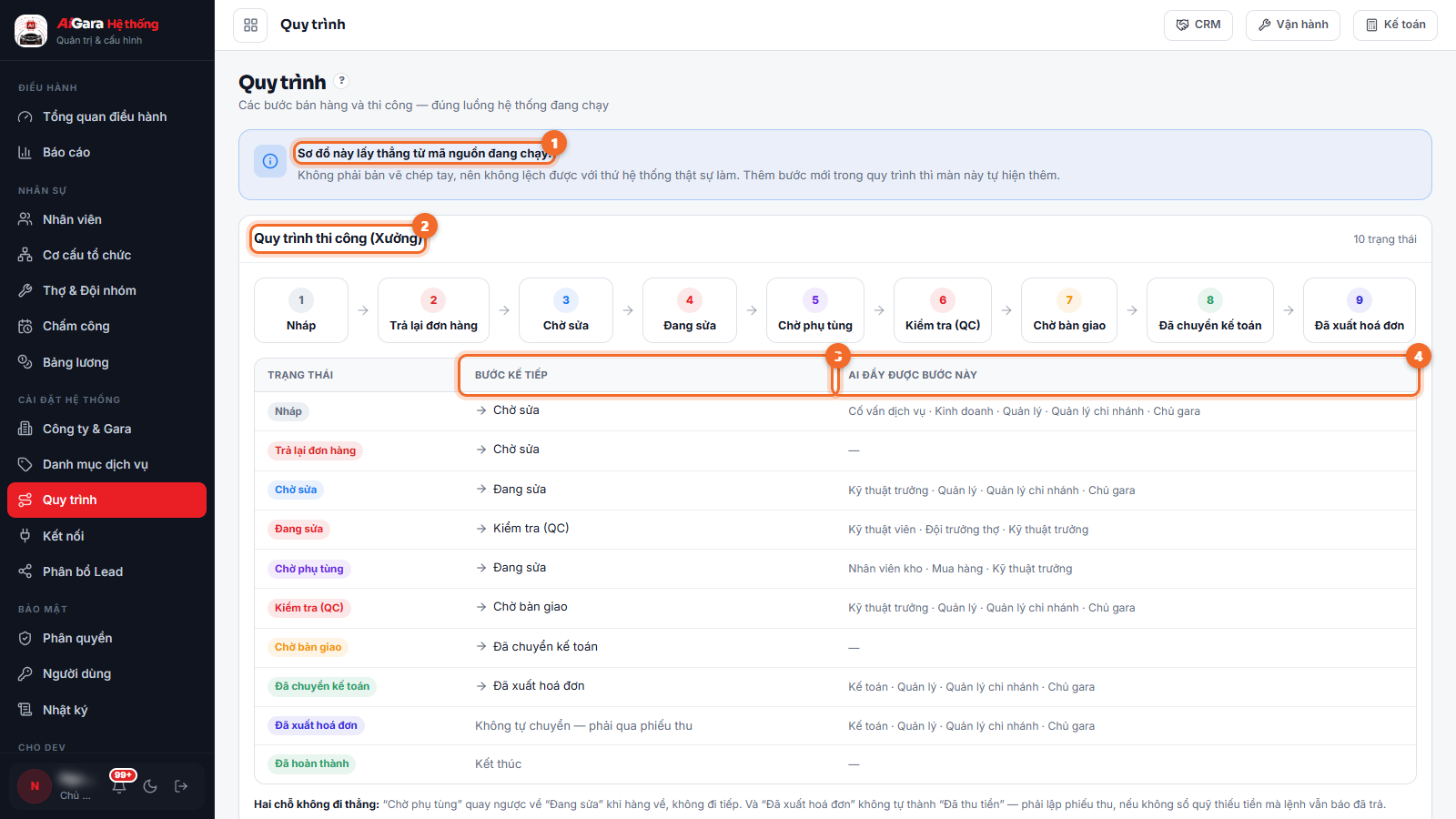Screen dimensions: 1456x819
Task: Click the Phân quyền shield icon
Action: coord(25,638)
